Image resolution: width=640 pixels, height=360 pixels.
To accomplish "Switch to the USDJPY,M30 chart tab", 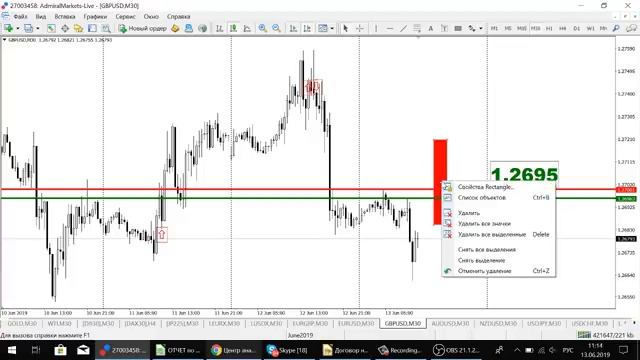I will click(x=544, y=323).
